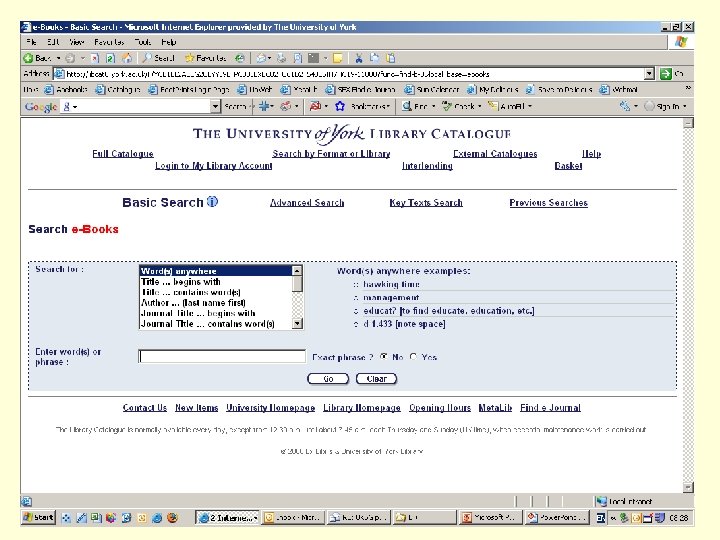
Task: Click the Clear button
Action: (377, 379)
